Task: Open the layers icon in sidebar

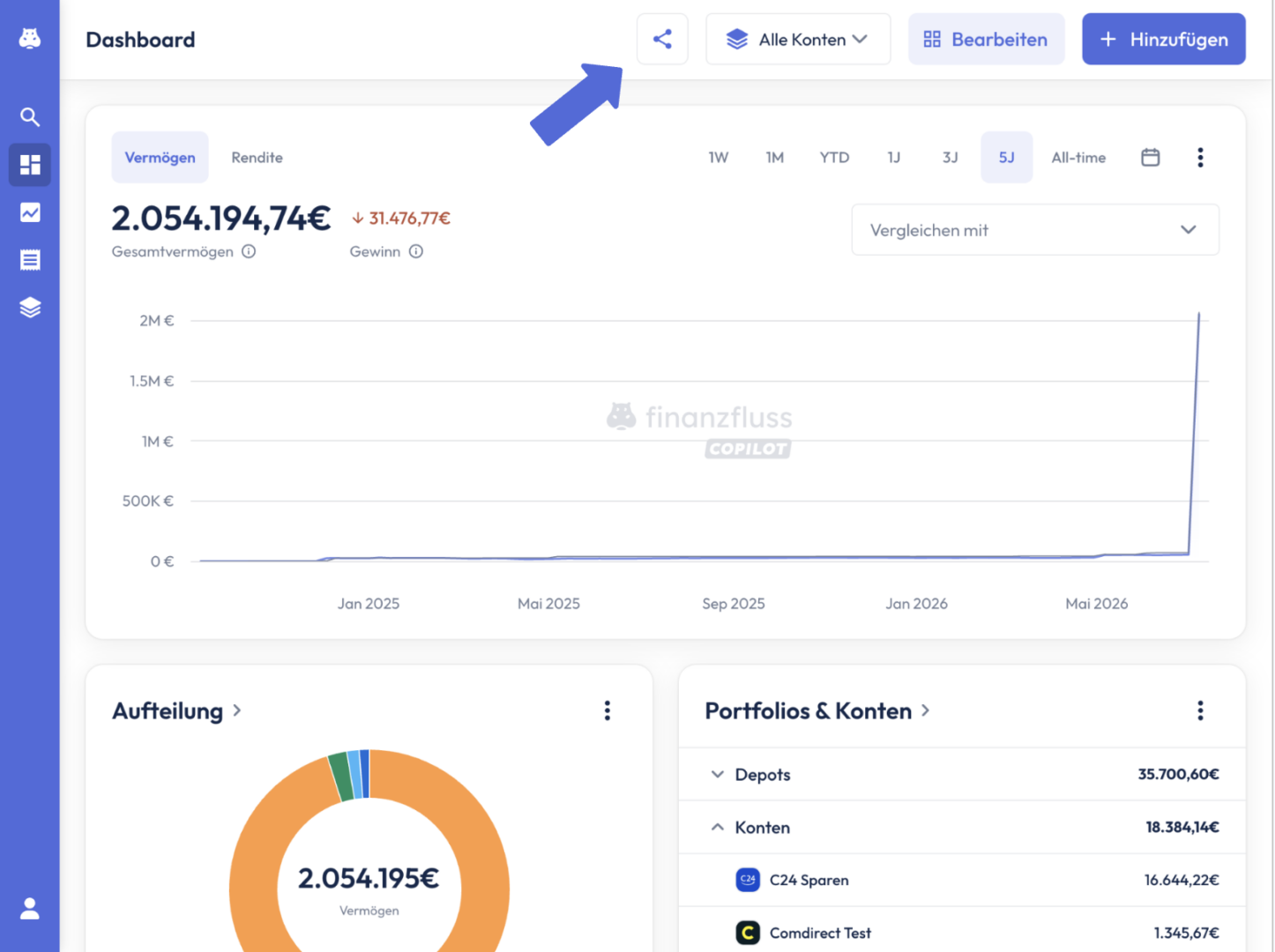Action: click(x=30, y=308)
